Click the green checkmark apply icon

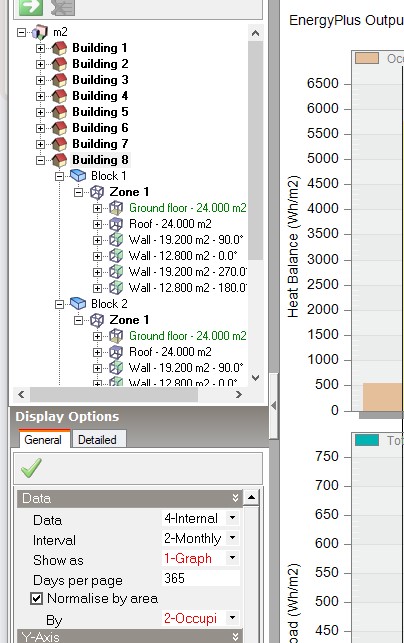pyautogui.click(x=31, y=468)
